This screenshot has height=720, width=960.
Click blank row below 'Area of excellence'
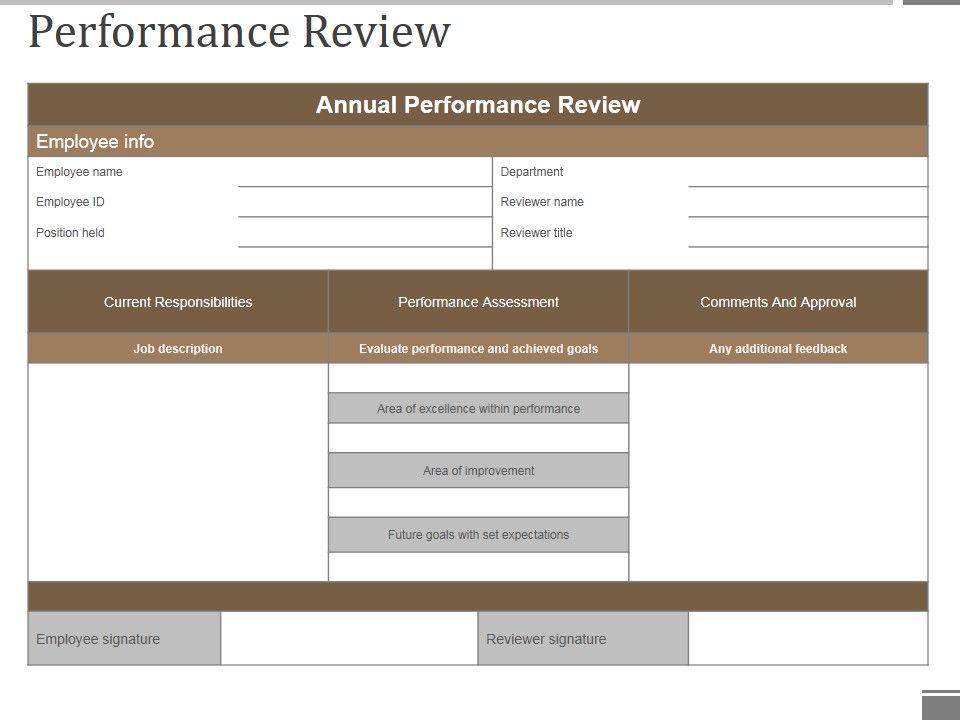[x=478, y=438]
